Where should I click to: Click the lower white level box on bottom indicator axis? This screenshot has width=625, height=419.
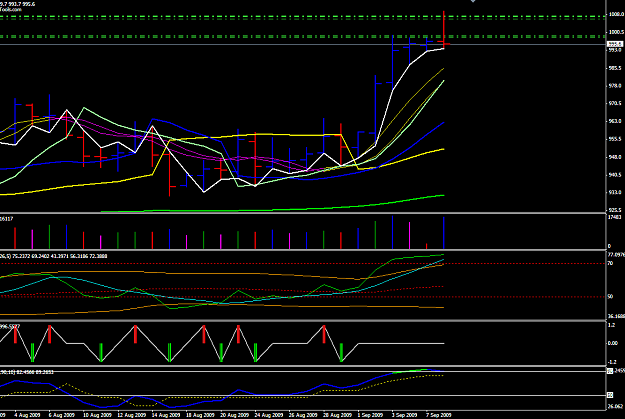610,395
